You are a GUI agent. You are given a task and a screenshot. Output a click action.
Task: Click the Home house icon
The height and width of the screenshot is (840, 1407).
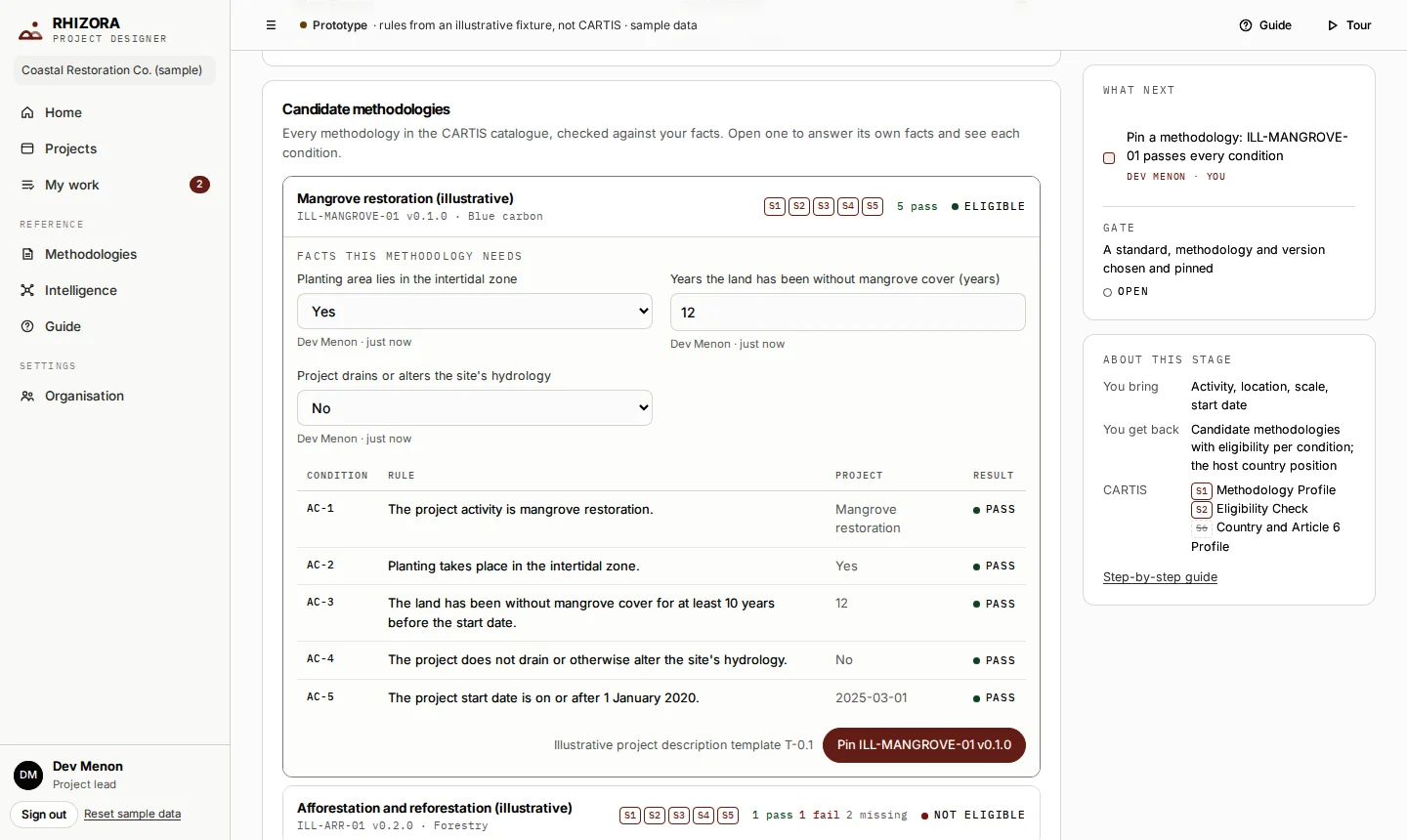tap(27, 112)
